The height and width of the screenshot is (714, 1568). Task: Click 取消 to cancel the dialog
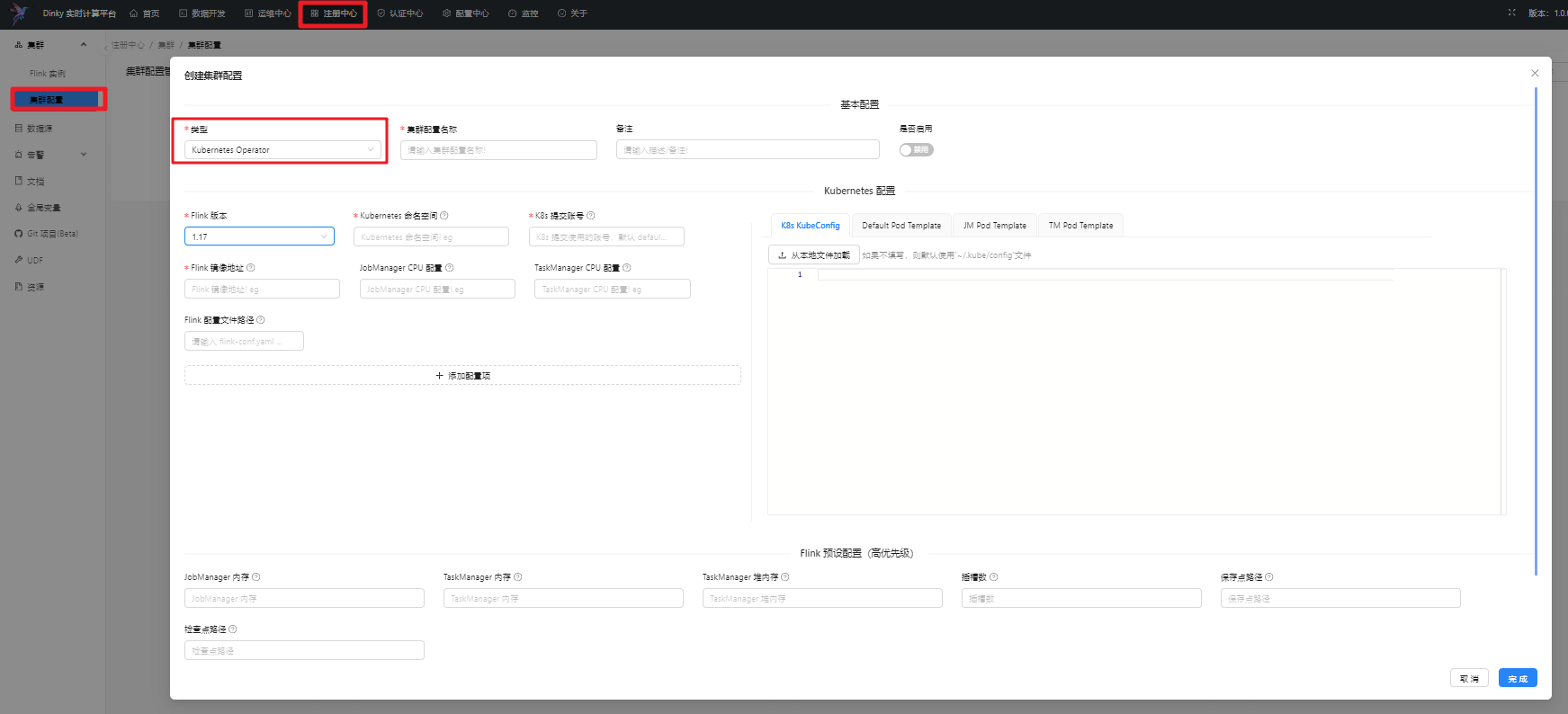[1469, 678]
